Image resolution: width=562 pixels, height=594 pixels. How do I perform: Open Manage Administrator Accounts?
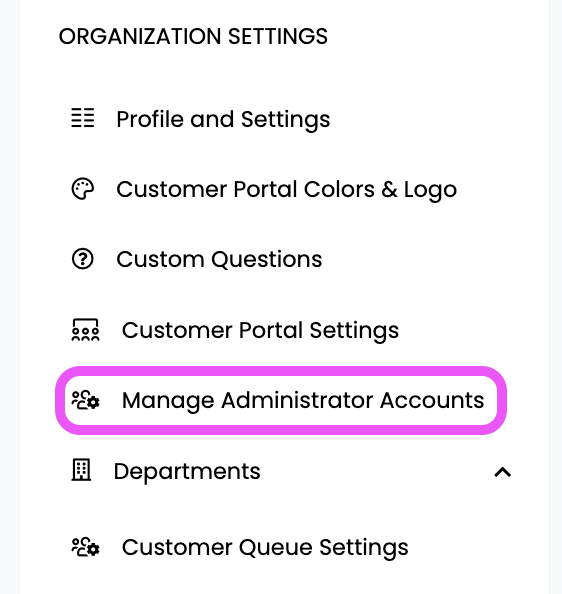point(303,400)
